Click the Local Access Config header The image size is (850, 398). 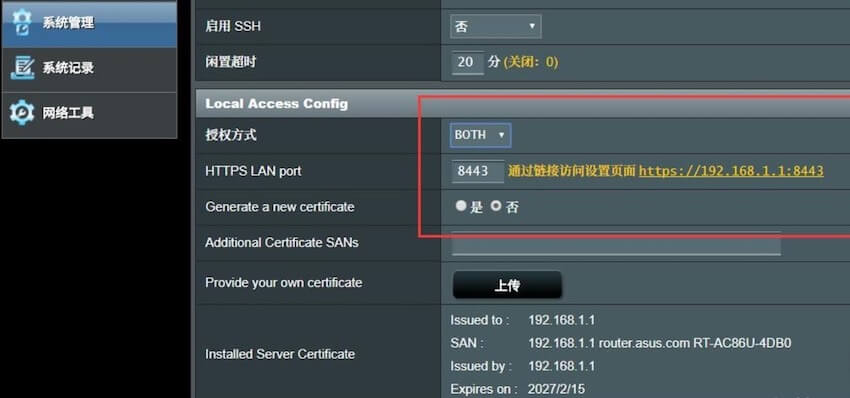tap(276, 104)
